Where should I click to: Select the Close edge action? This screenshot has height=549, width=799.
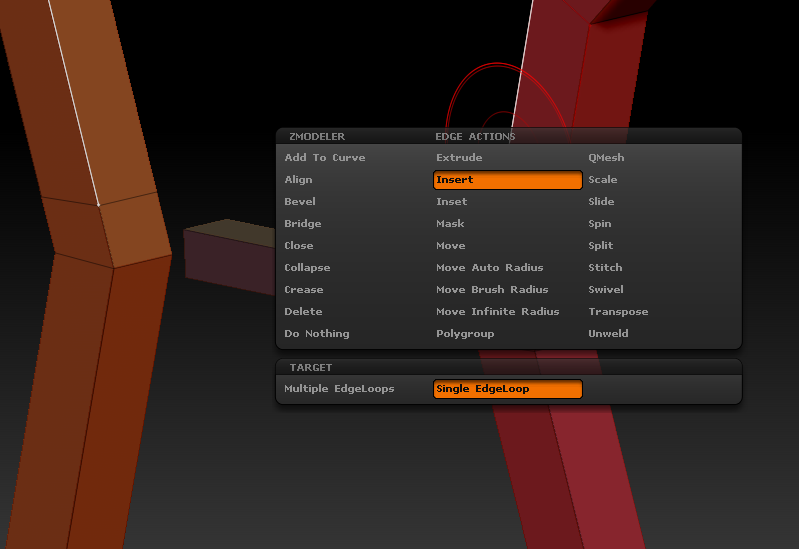coord(299,245)
